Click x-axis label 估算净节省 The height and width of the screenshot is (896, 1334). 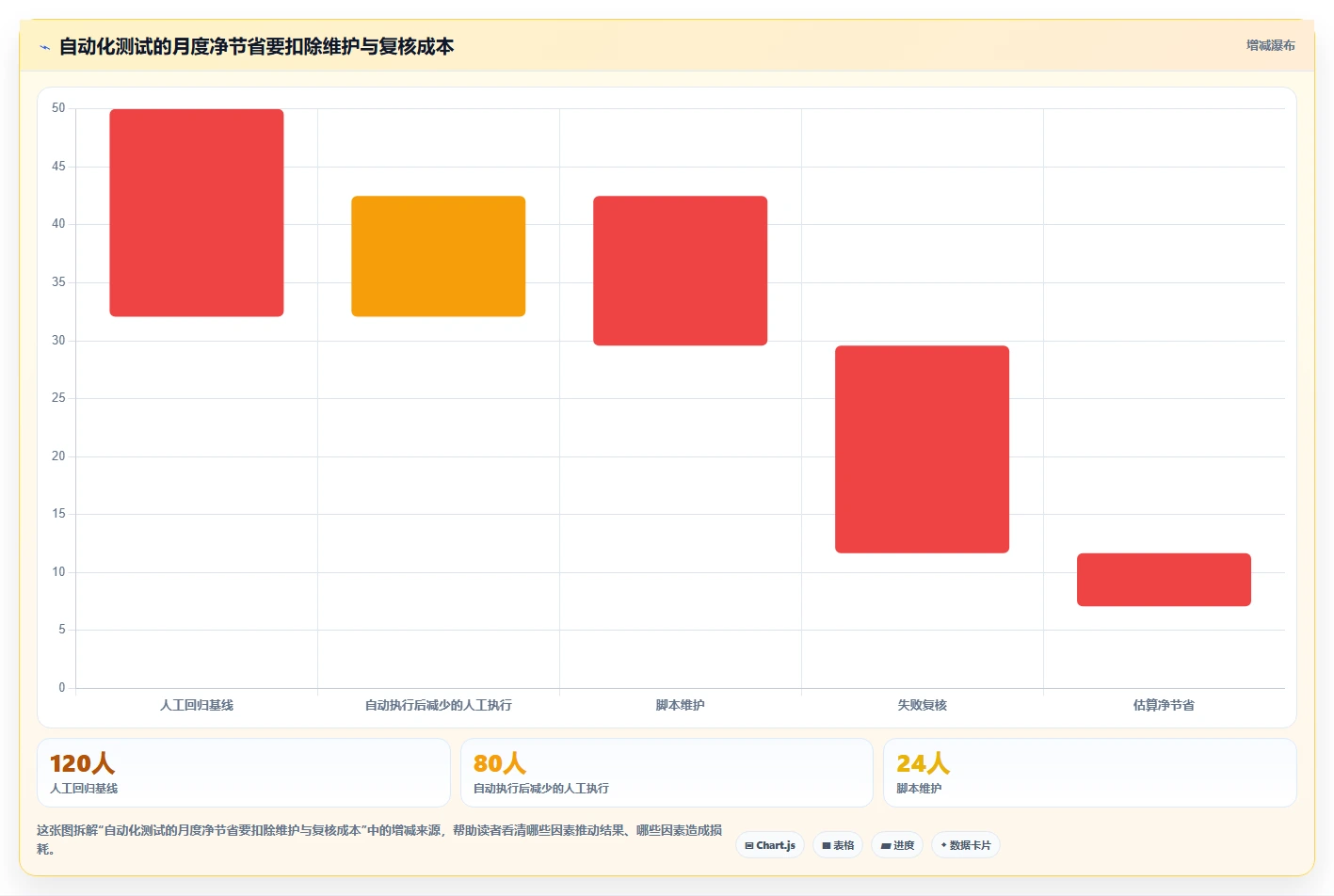(1165, 705)
